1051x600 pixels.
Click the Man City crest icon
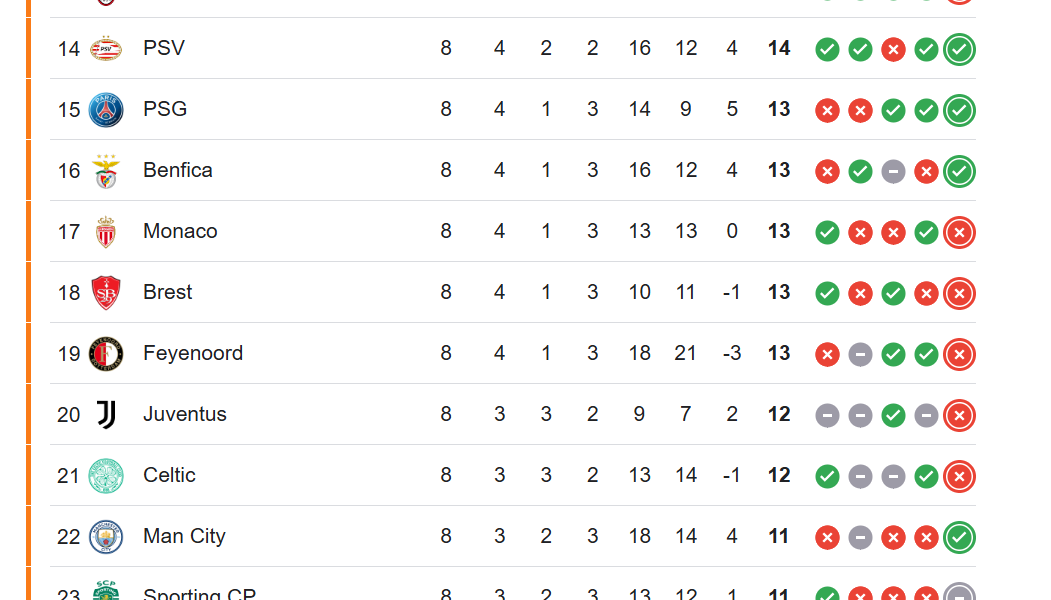pos(106,537)
